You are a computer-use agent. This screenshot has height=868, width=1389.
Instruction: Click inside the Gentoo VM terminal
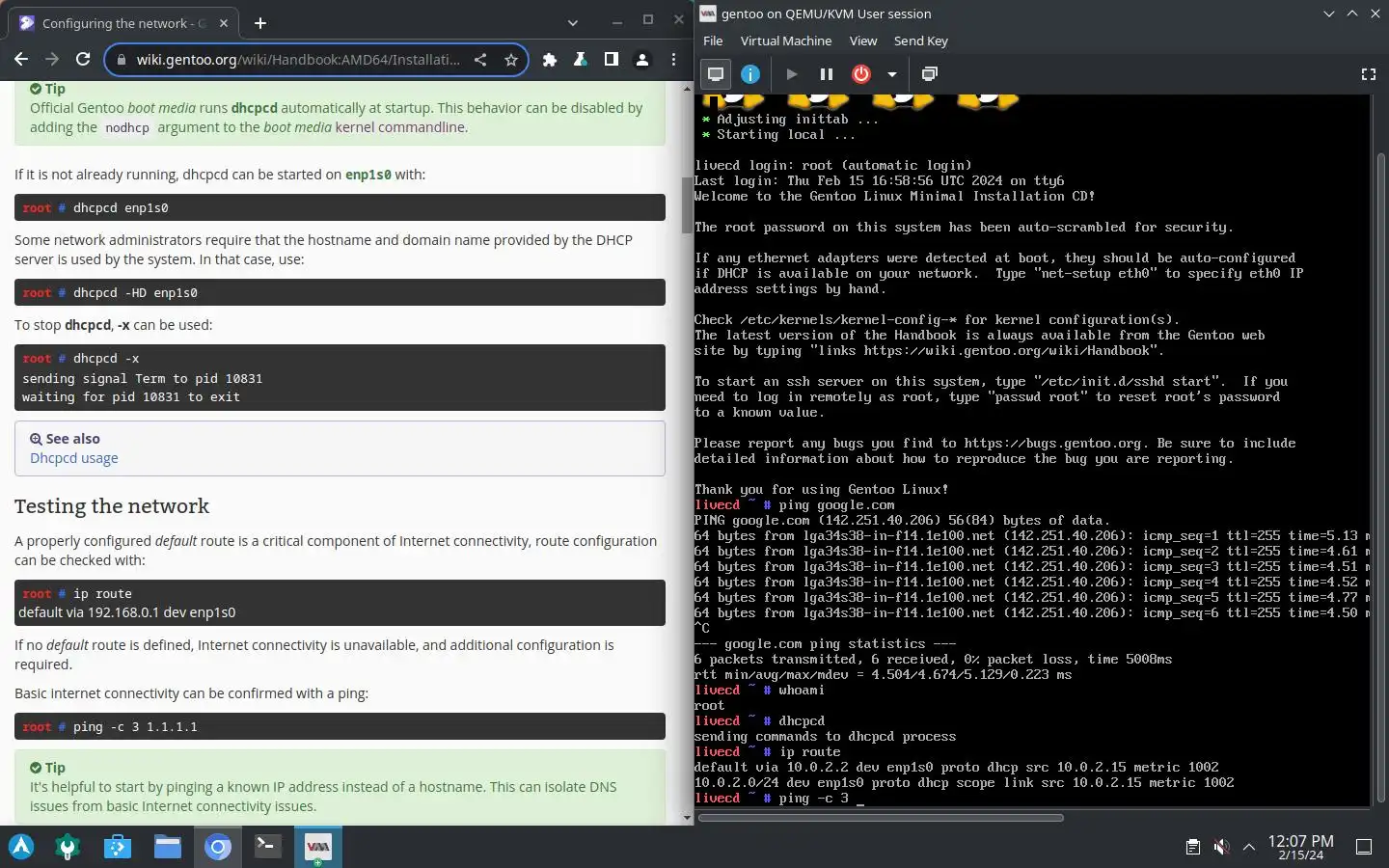pos(1032,449)
